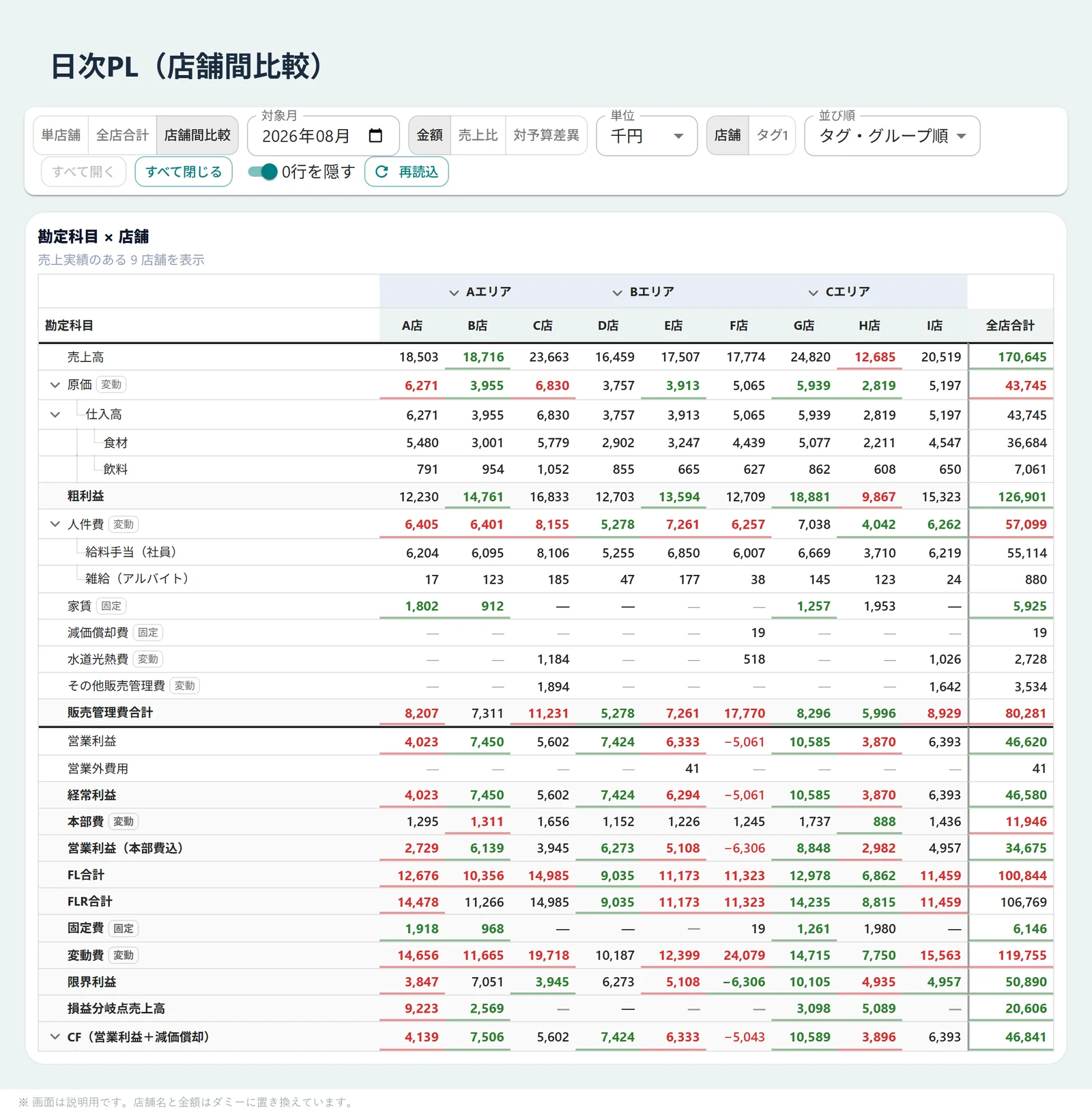The width and height of the screenshot is (1092, 1115).
Task: Collapse the CF（営業利益＋減価償却） row chevron
Action: coord(55,1036)
